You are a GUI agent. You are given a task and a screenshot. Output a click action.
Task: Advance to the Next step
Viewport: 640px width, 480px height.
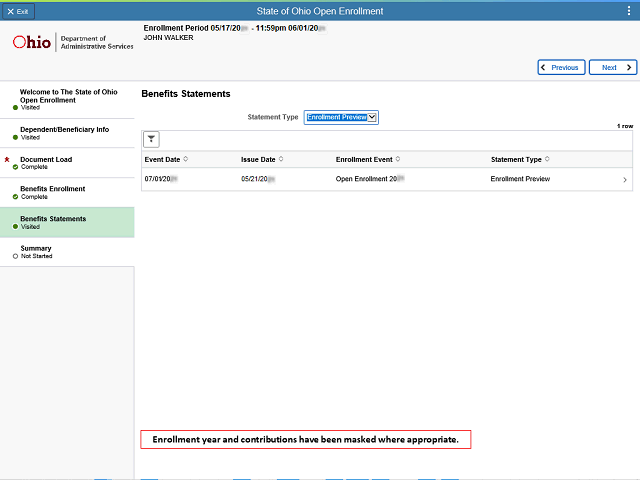pos(613,67)
